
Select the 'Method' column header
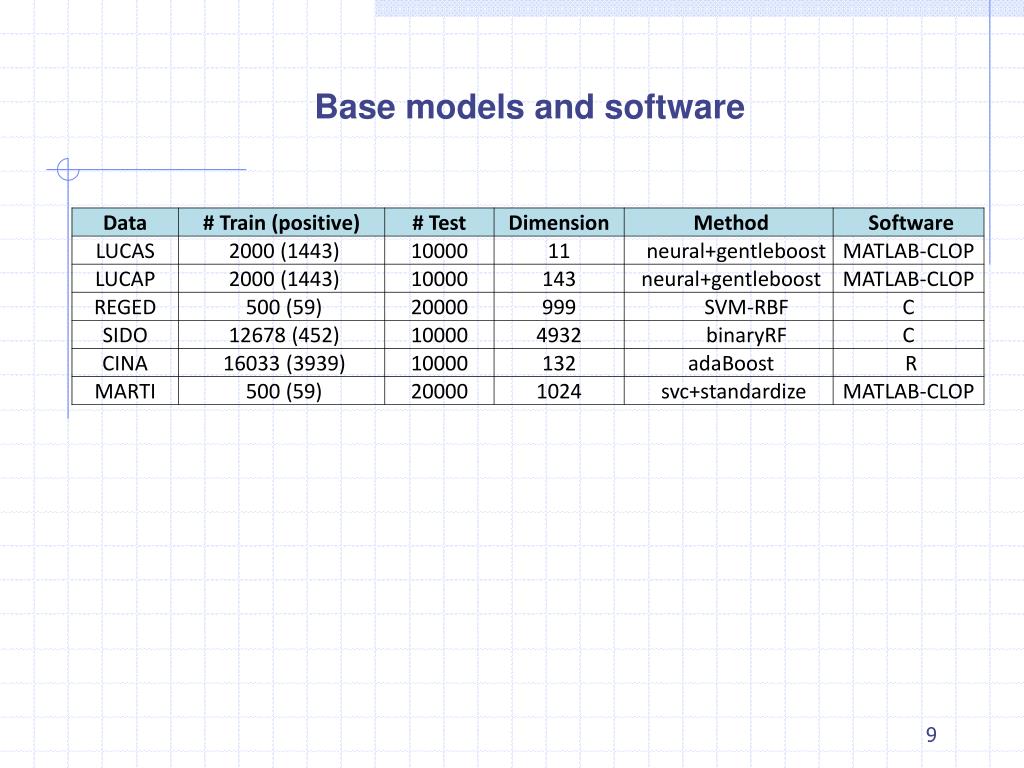coord(729,223)
